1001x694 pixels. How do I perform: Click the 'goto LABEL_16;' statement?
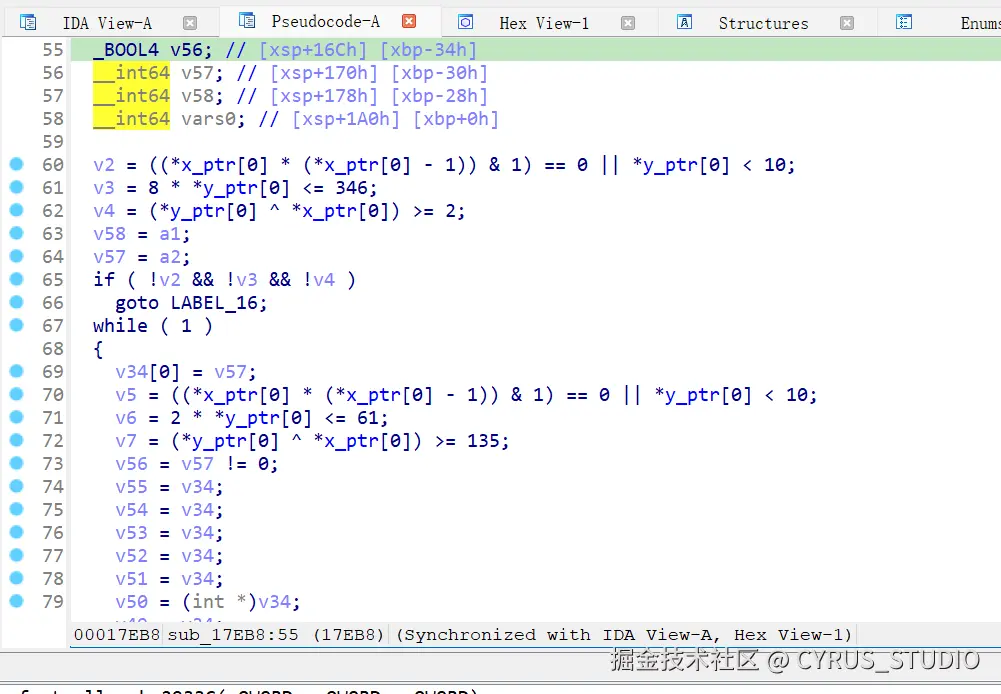pyautogui.click(x=191, y=303)
